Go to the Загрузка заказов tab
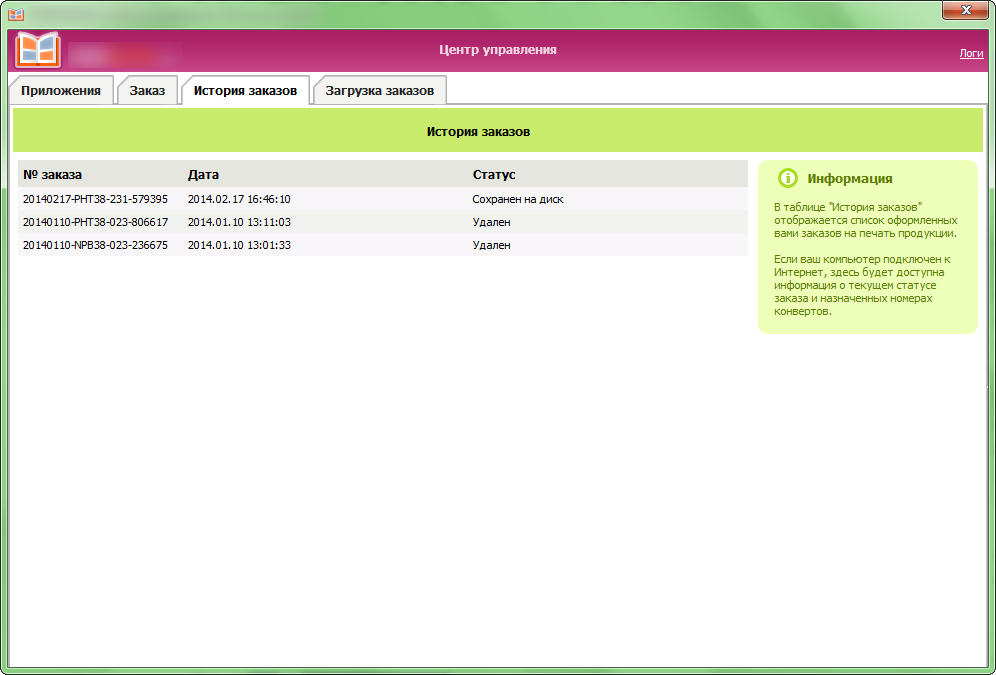 coord(380,90)
